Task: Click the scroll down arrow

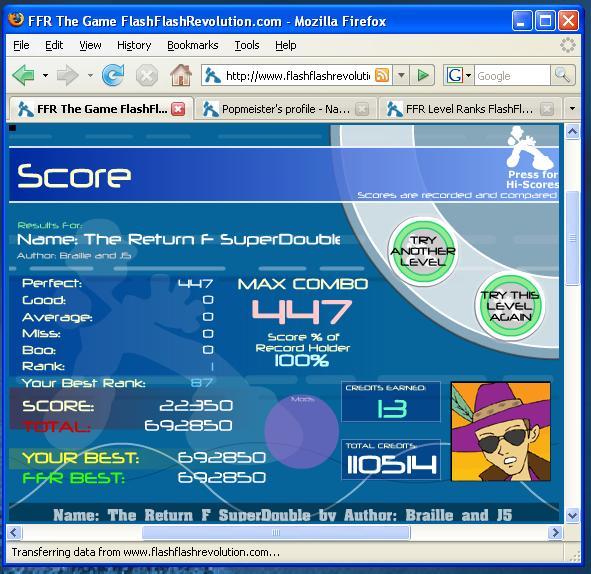Action: click(x=573, y=514)
